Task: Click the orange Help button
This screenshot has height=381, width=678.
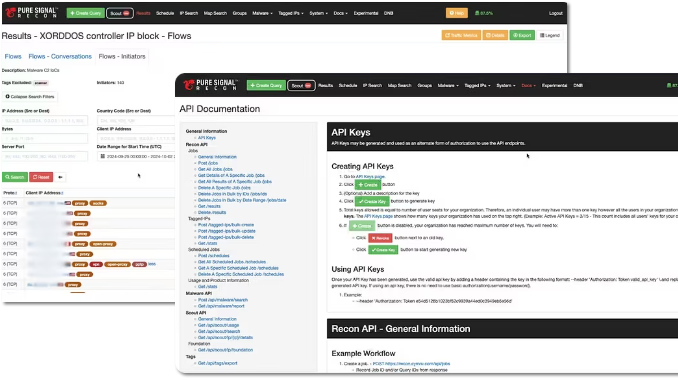Action: point(457,13)
